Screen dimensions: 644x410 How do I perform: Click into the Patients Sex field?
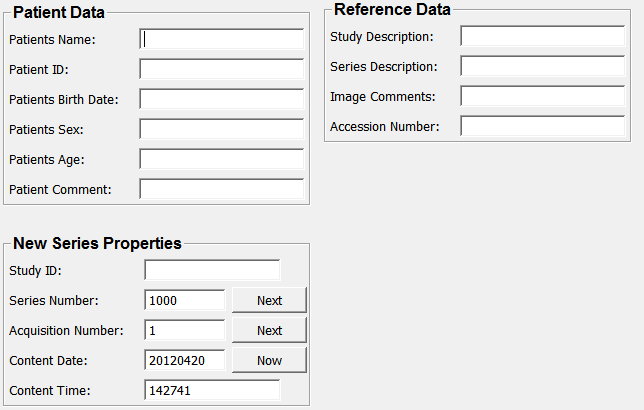pyautogui.click(x=221, y=129)
